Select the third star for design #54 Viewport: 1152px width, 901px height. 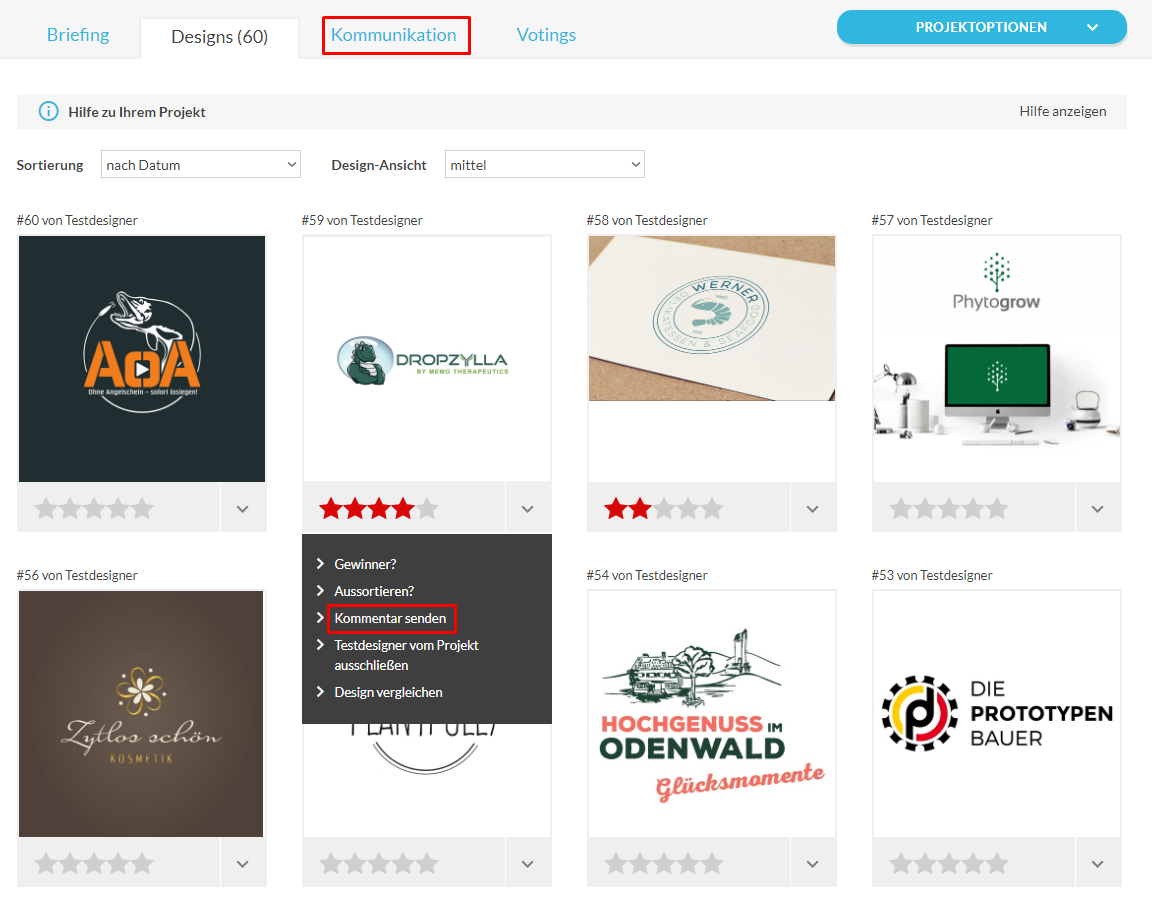click(664, 864)
